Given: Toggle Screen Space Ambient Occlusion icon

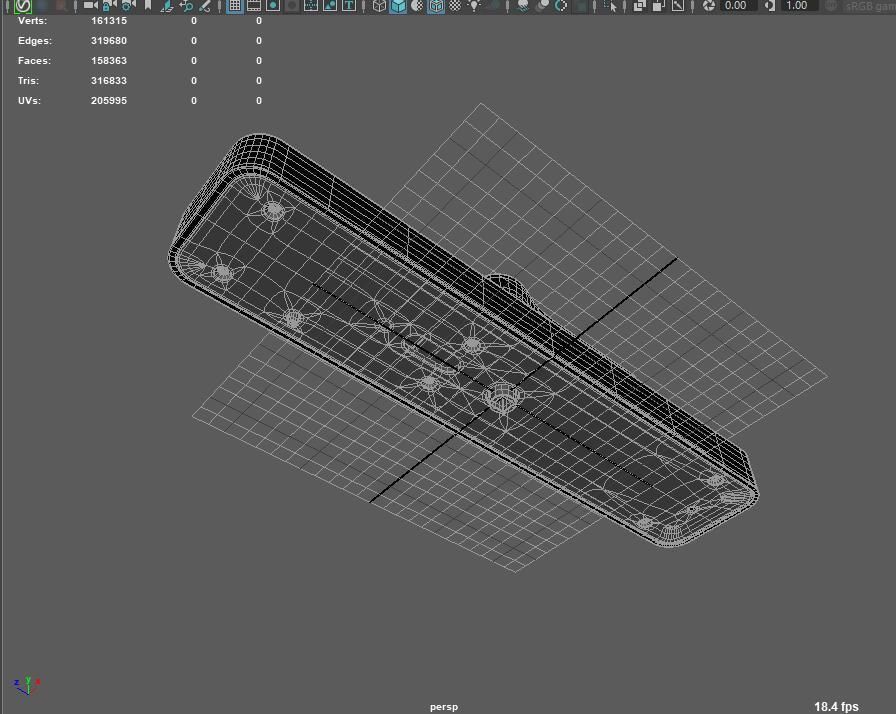Looking at the screenshot, I should [x=523, y=6].
